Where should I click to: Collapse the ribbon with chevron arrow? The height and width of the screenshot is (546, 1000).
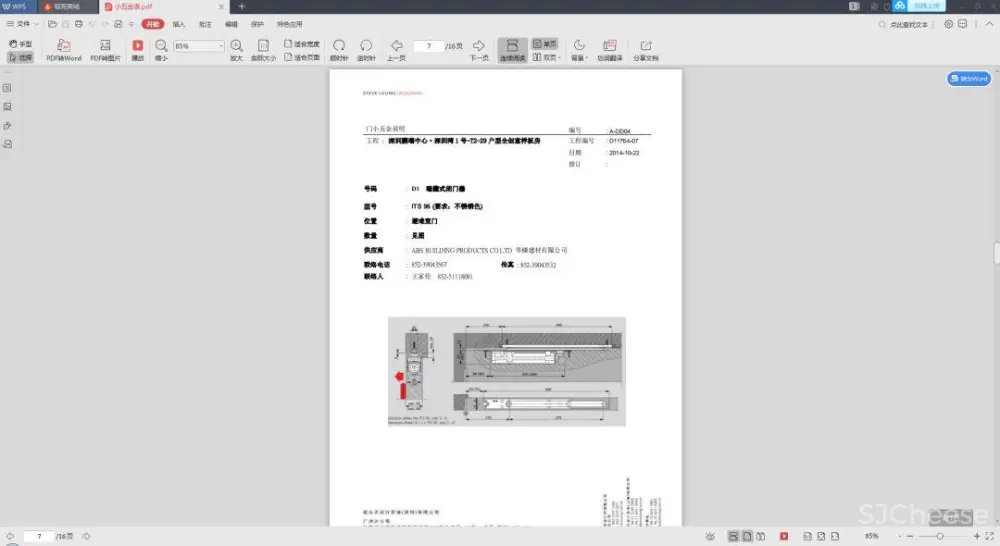989,24
